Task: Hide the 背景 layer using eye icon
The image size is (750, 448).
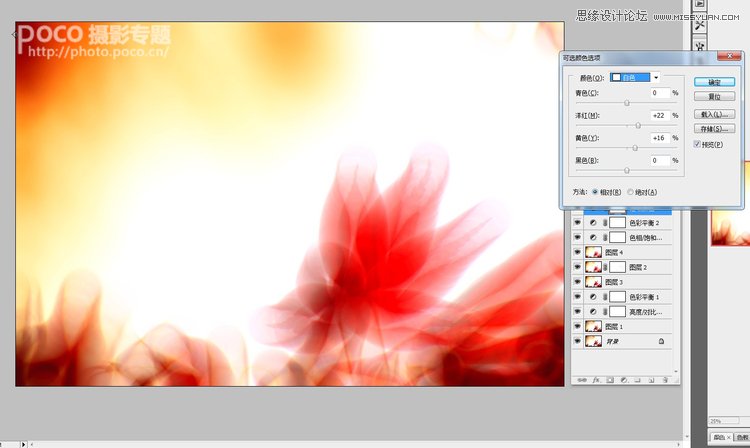Action: pos(577,342)
